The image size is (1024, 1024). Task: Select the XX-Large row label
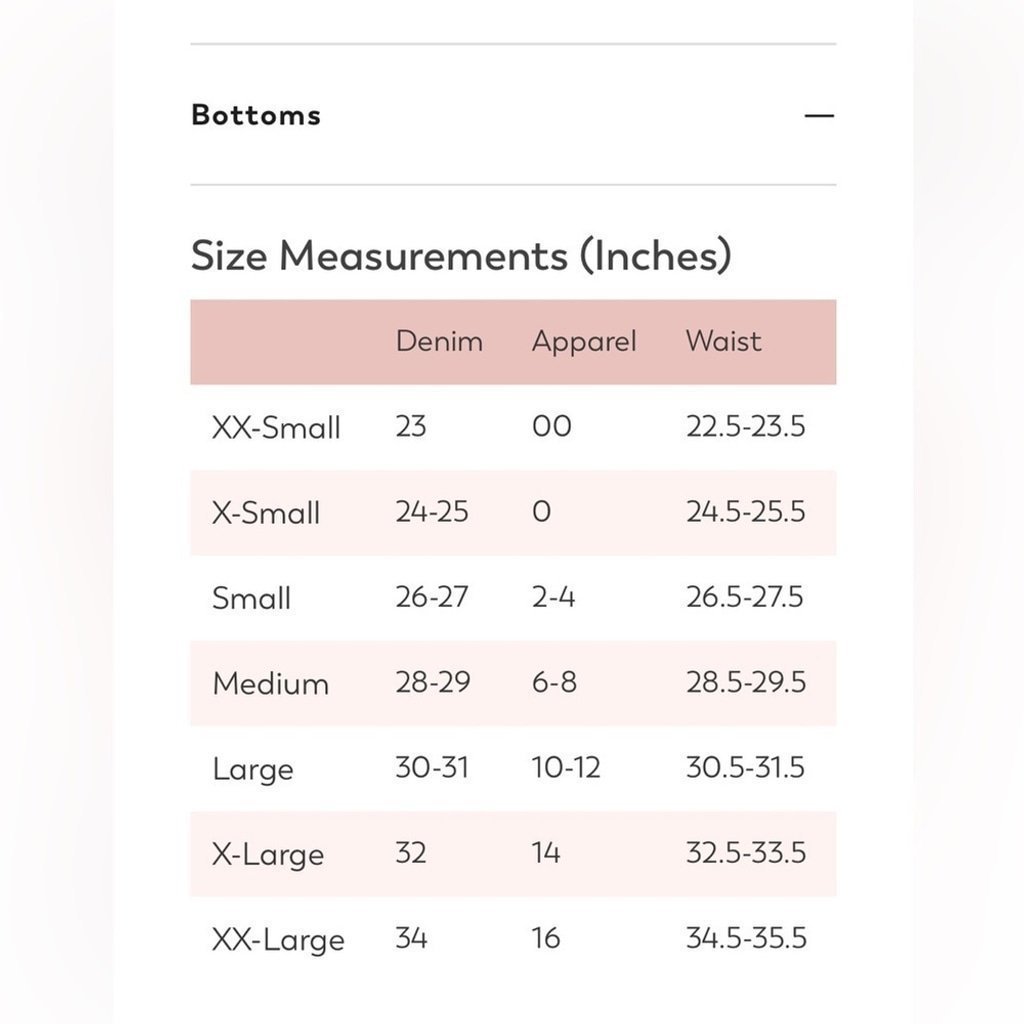278,940
